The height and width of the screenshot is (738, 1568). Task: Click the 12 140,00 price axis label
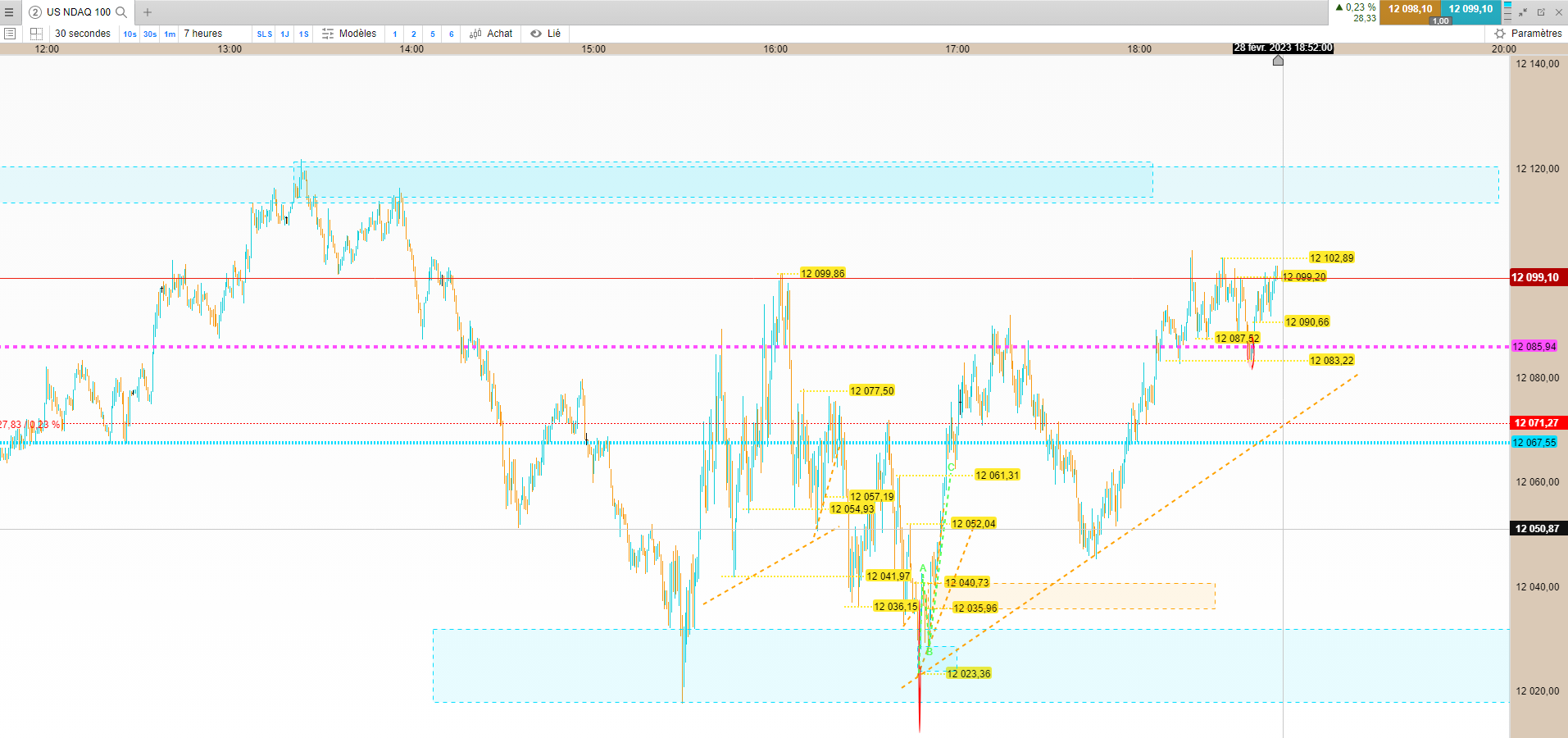[1538, 64]
